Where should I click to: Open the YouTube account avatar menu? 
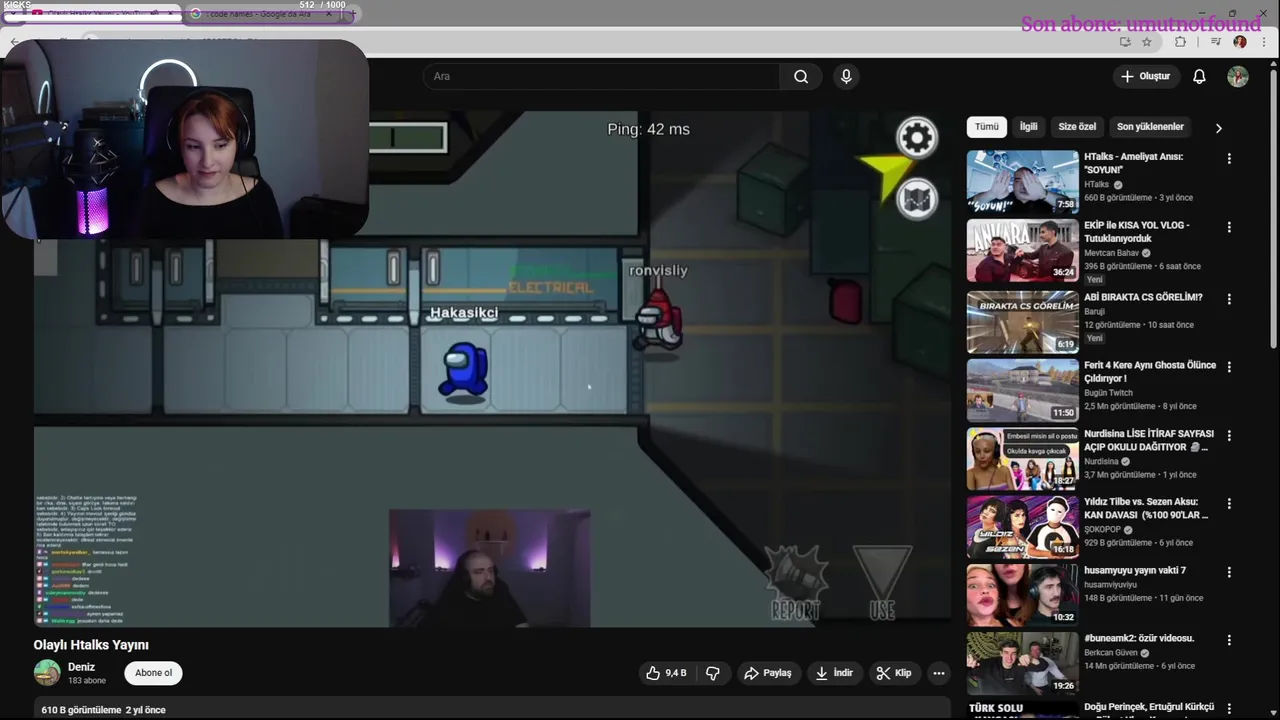1238,77
